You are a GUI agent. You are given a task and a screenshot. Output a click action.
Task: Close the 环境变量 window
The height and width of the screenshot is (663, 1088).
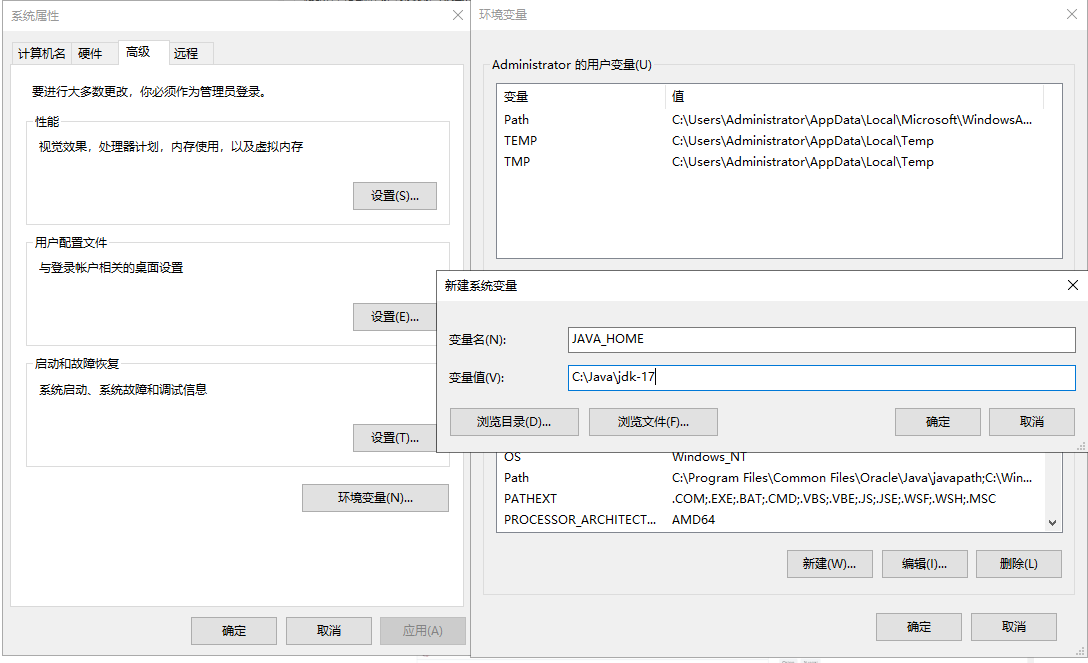(x=1071, y=14)
